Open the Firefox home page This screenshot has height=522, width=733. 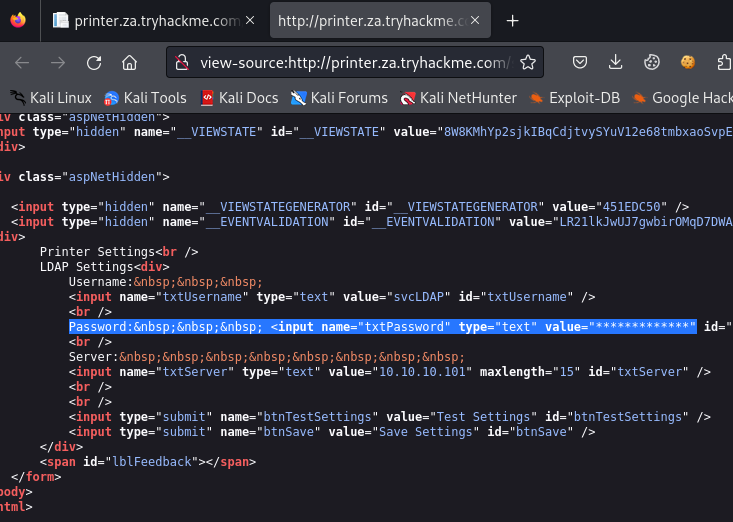pos(129,63)
